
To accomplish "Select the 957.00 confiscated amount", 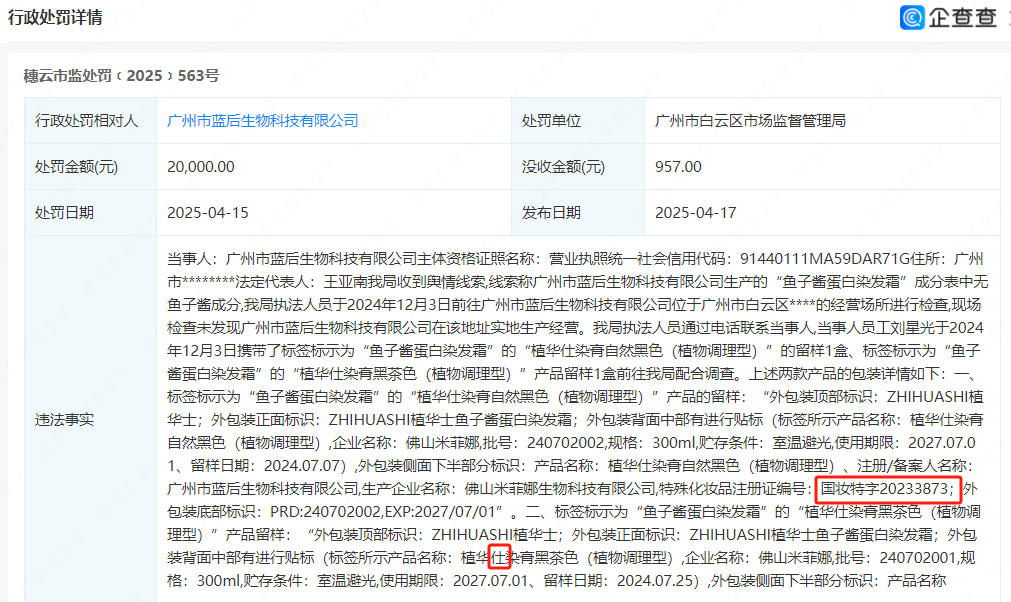I will pyautogui.click(x=678, y=166).
